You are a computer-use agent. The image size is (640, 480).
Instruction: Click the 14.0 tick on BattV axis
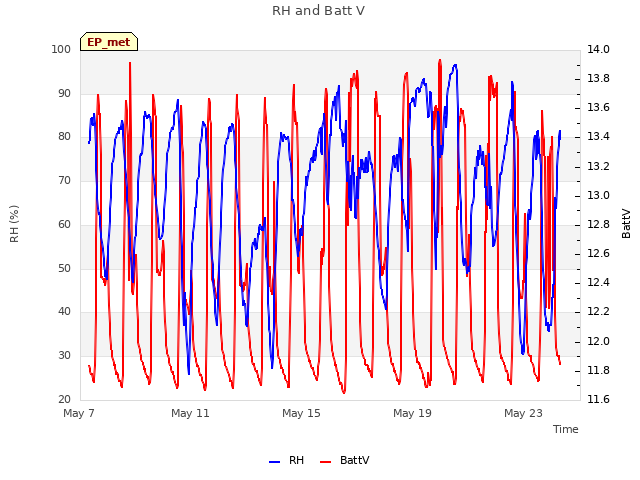pos(598,49)
